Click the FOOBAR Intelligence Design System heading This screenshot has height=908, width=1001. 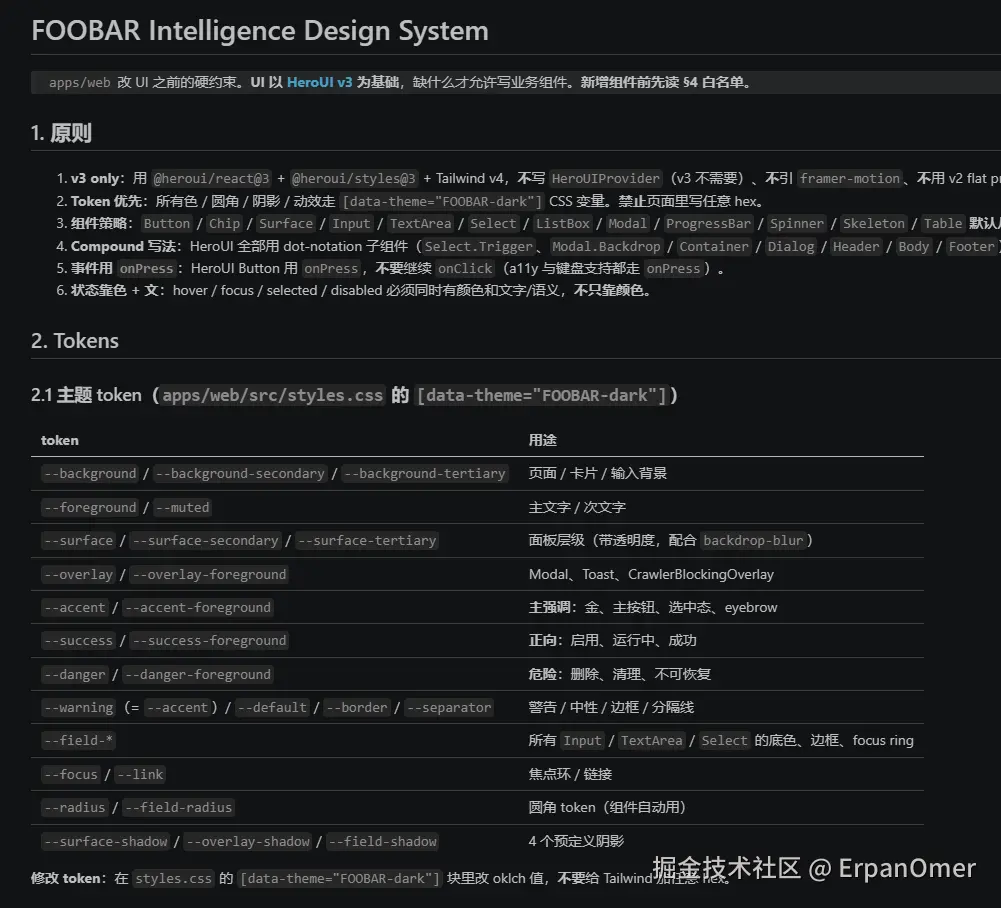(x=260, y=31)
